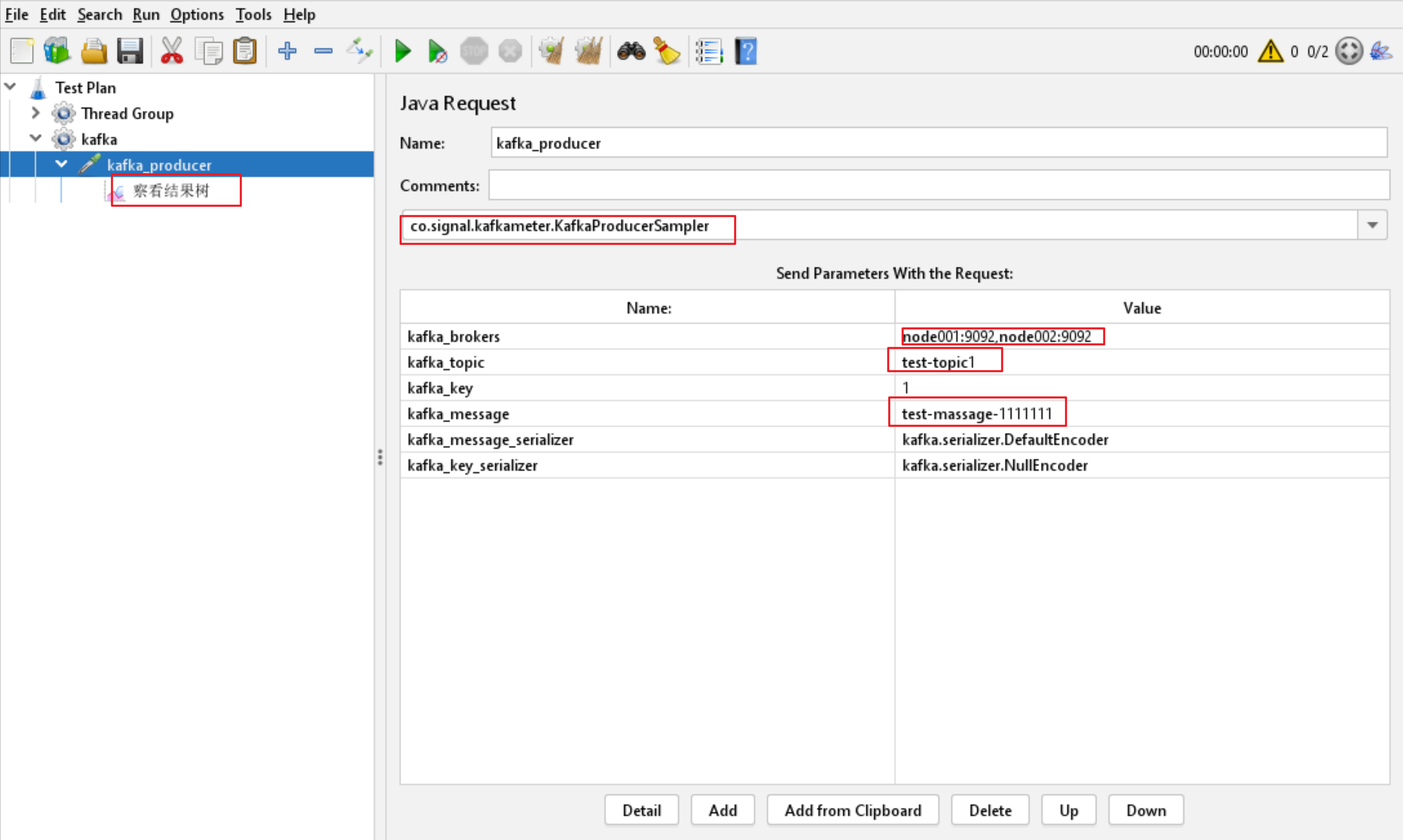Open the sampler classname dropdown arrow

tap(1372, 225)
